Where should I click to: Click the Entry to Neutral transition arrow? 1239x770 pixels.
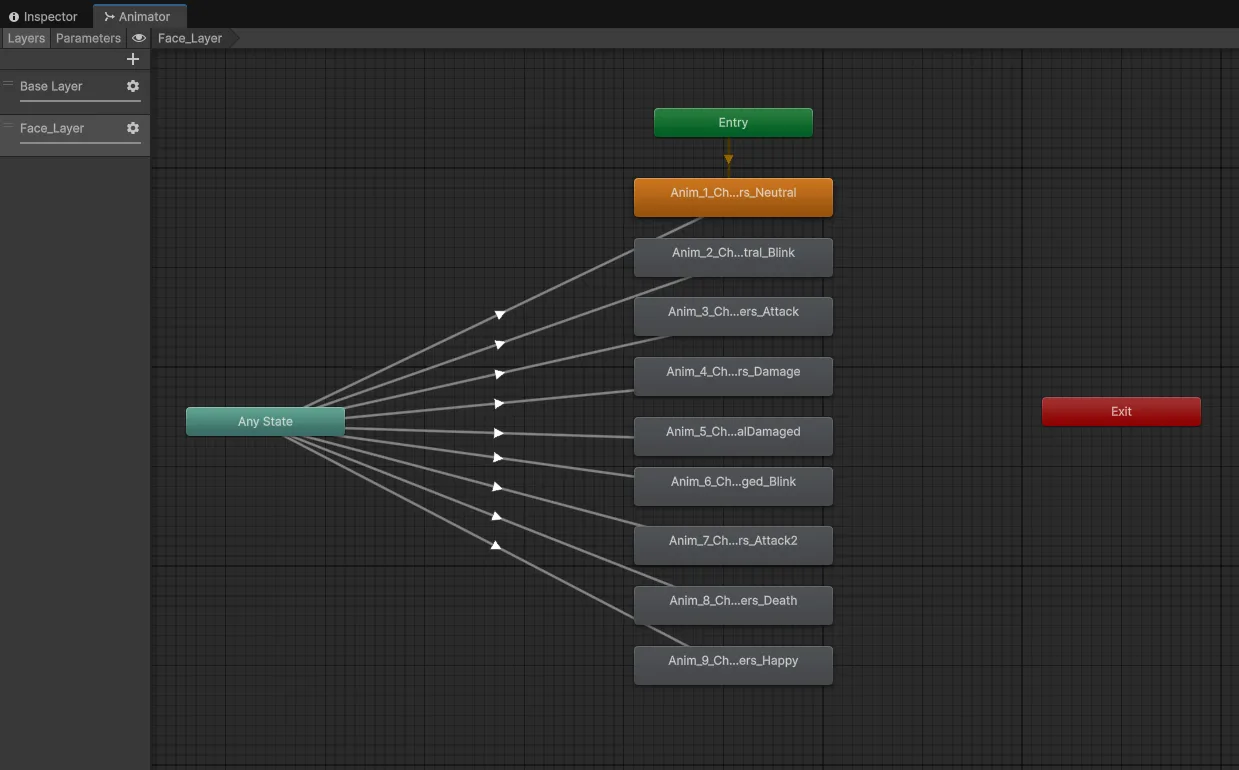click(728, 158)
